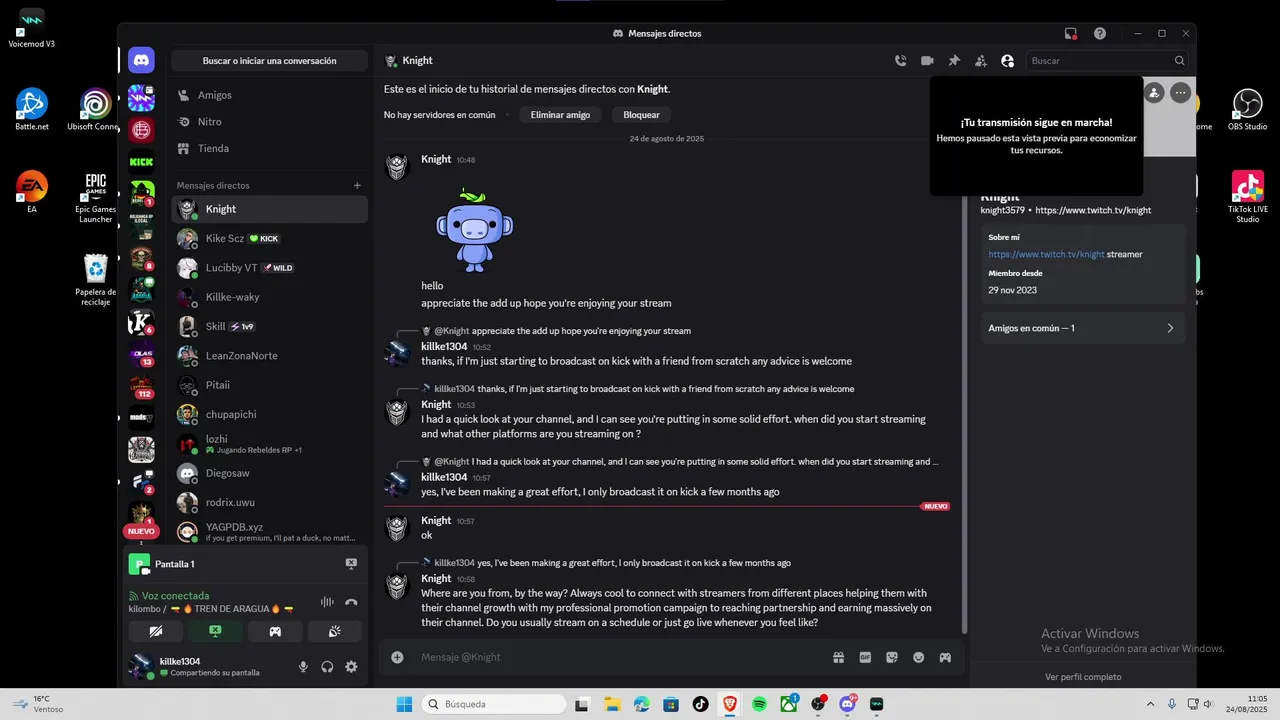Open Spotify from taskbar
The width and height of the screenshot is (1280, 720).
pos(759,704)
